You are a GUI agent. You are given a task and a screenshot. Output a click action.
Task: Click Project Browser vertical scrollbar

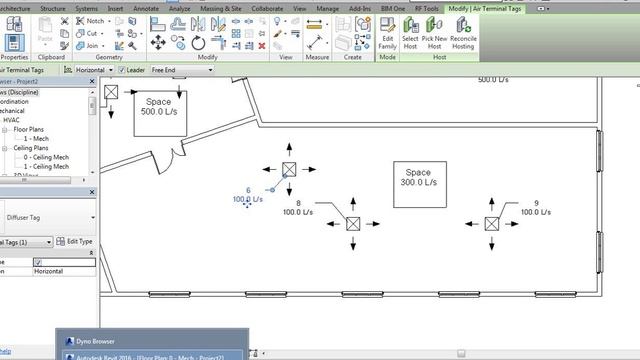point(92,106)
